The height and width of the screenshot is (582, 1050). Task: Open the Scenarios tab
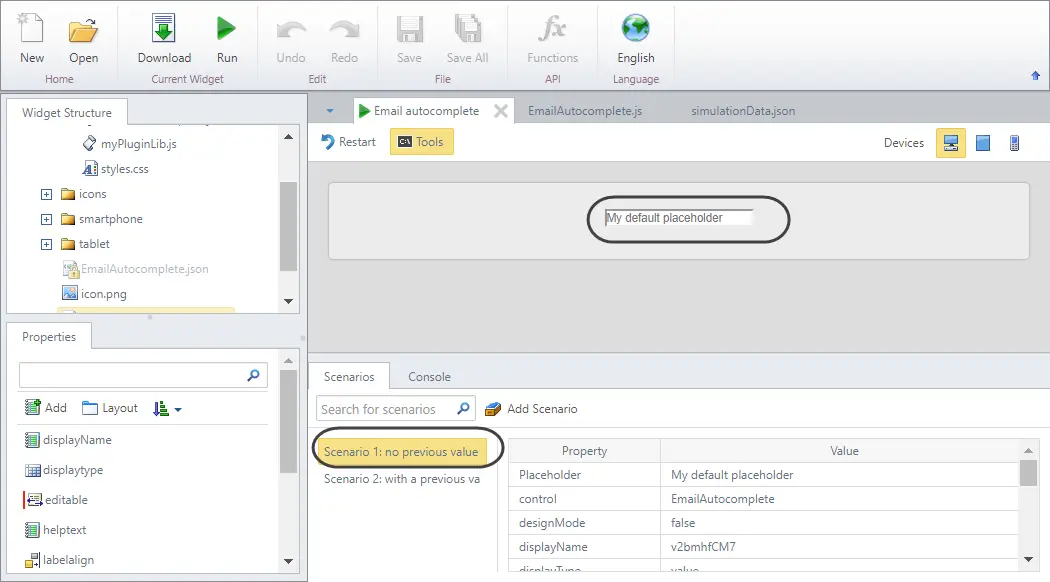click(349, 377)
